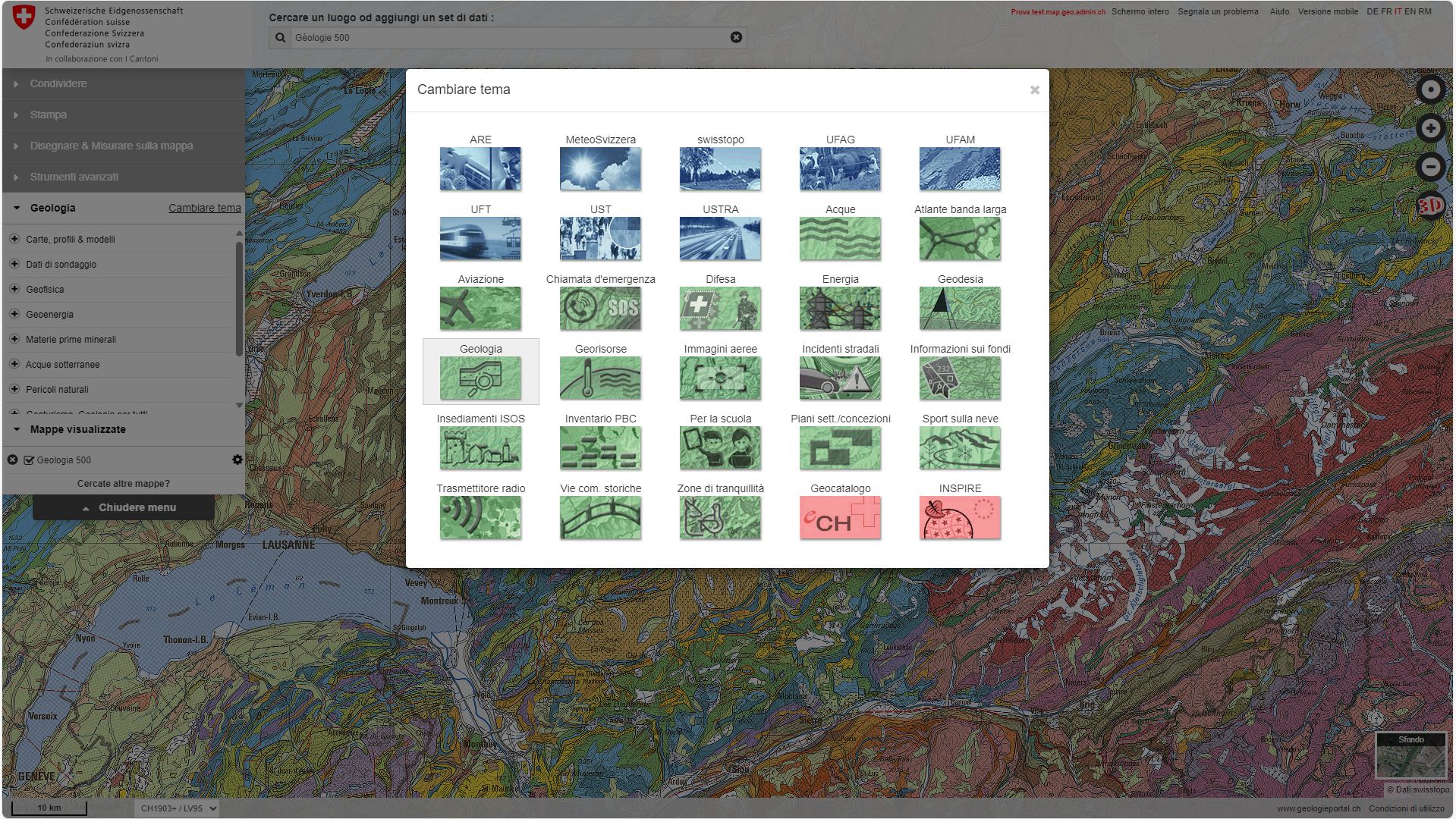Open Strumenti avanzati section
This screenshot has height=819, width=1456.
[74, 177]
